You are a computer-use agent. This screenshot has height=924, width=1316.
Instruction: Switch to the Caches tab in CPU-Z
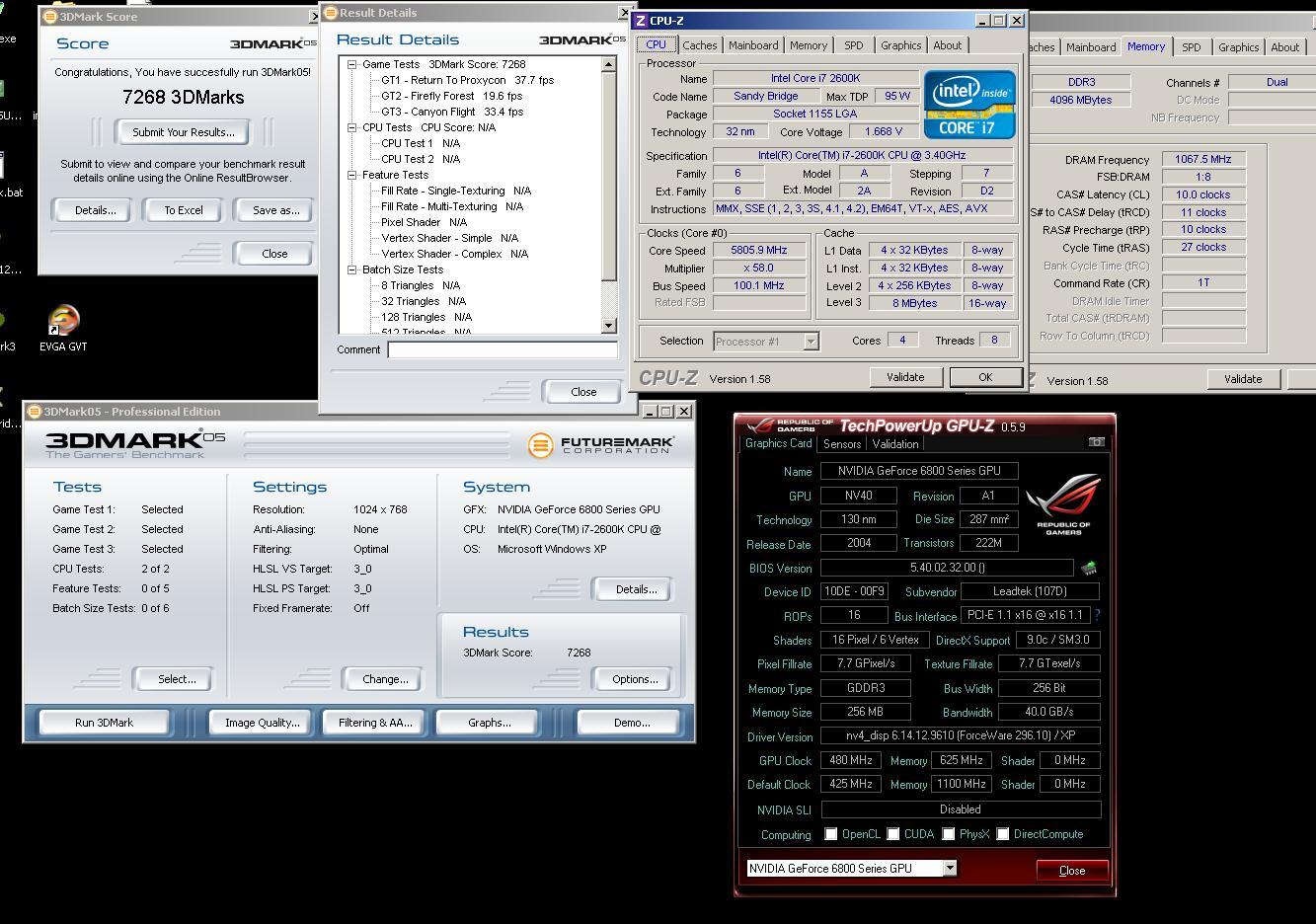click(x=699, y=45)
